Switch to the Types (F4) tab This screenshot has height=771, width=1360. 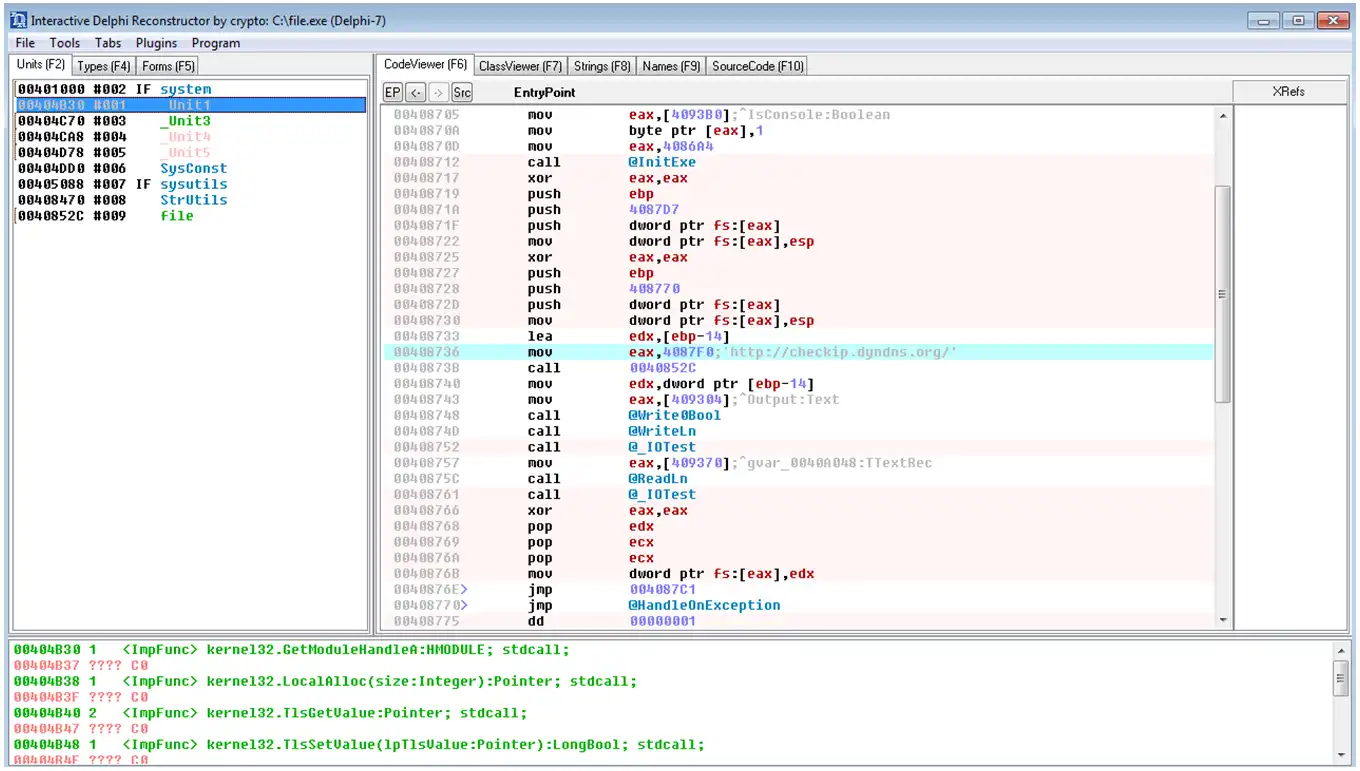103,66
